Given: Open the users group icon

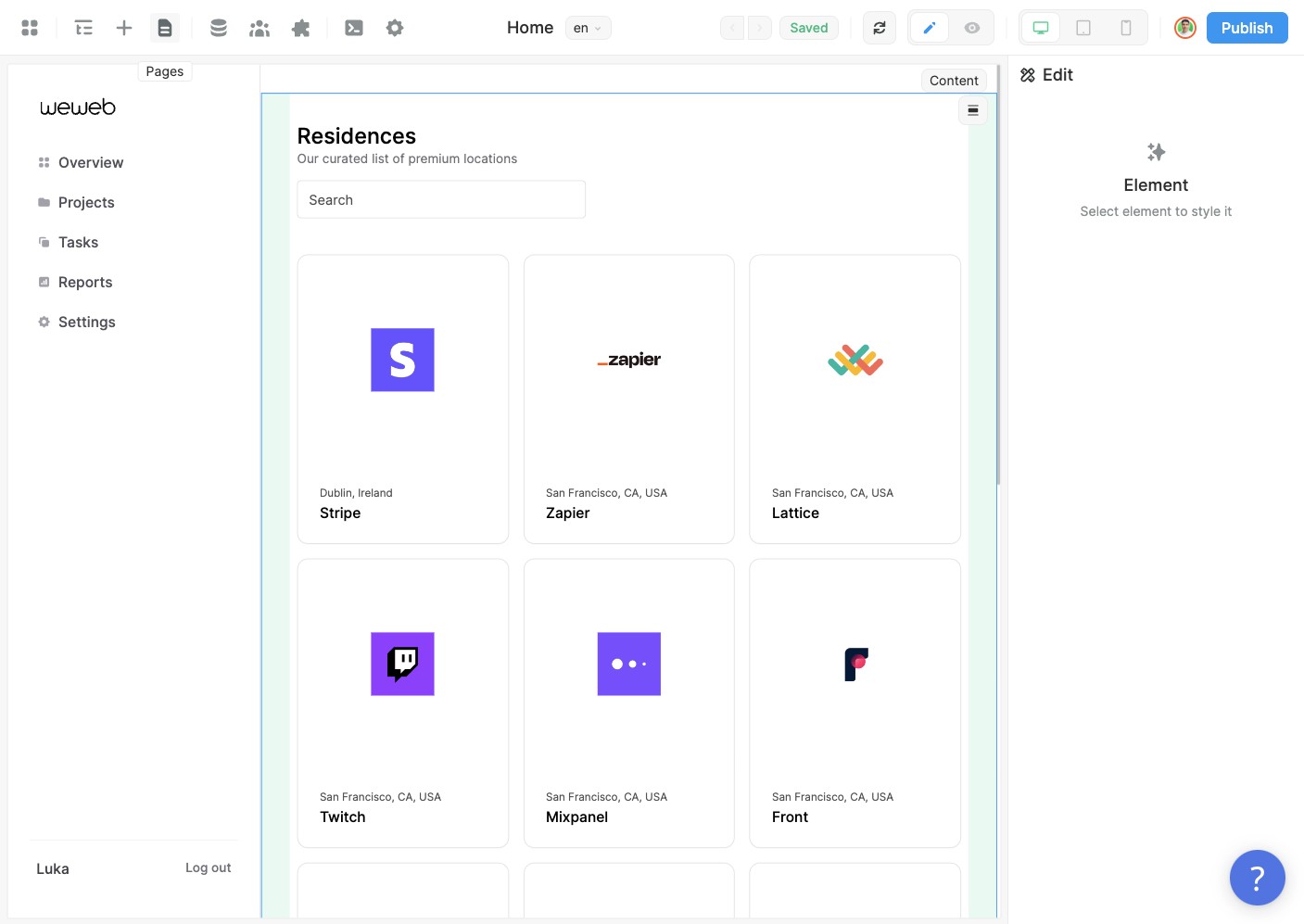Looking at the screenshot, I should pos(260,28).
